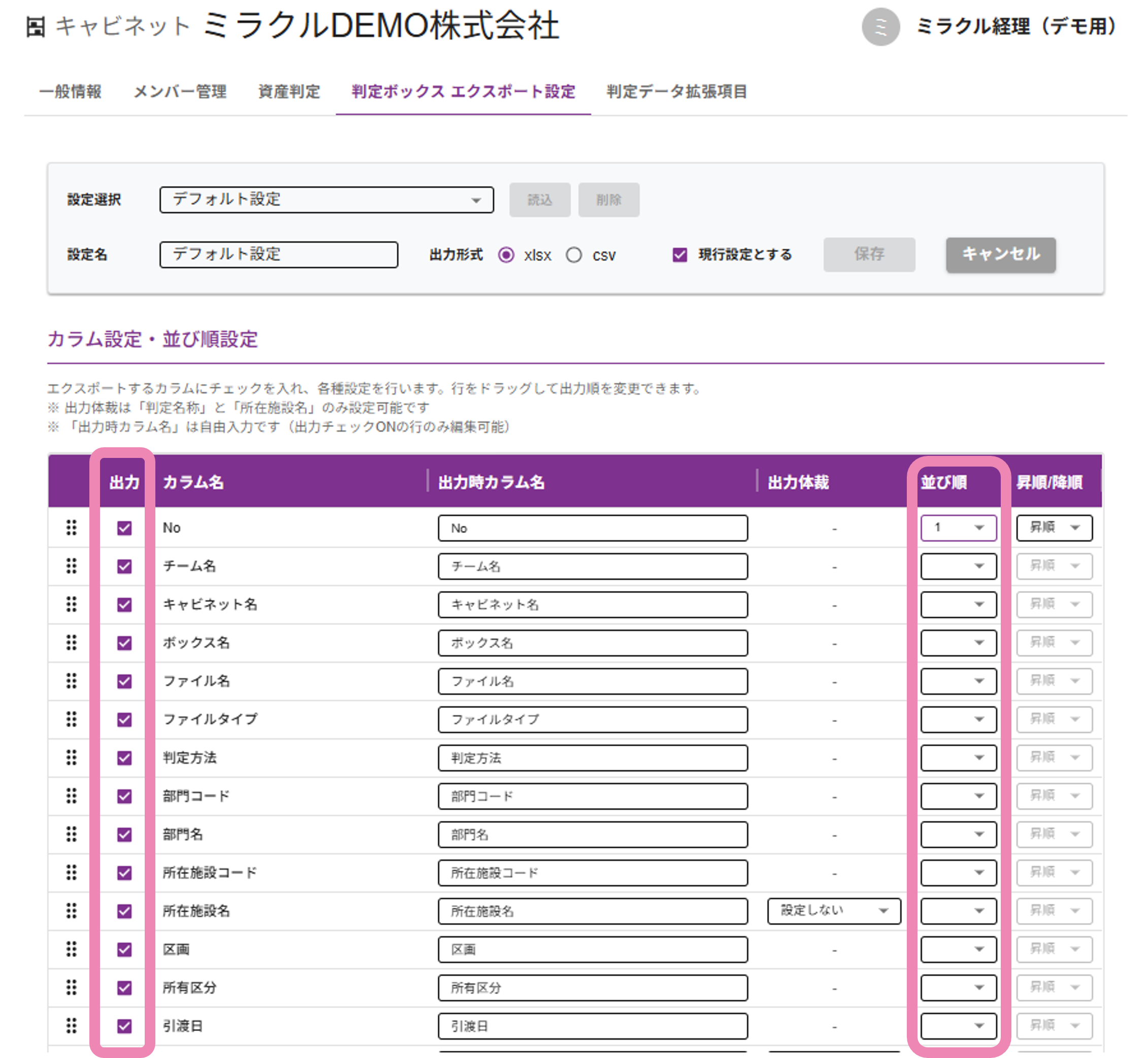Open sort order dropdown for 所有区分 row
This screenshot has width=1148, height=1058.
(x=958, y=988)
